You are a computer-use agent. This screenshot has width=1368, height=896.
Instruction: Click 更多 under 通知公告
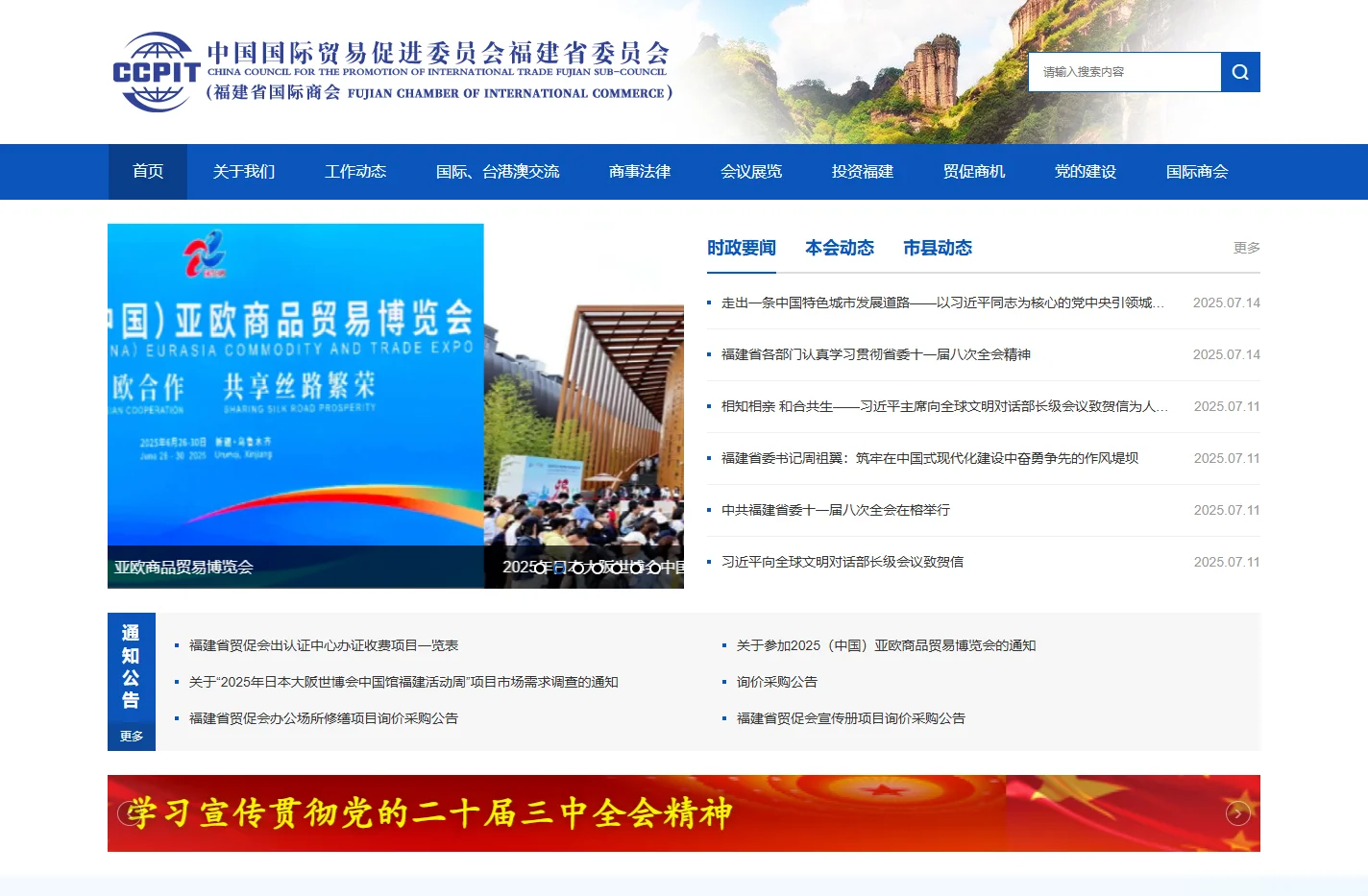(x=132, y=737)
